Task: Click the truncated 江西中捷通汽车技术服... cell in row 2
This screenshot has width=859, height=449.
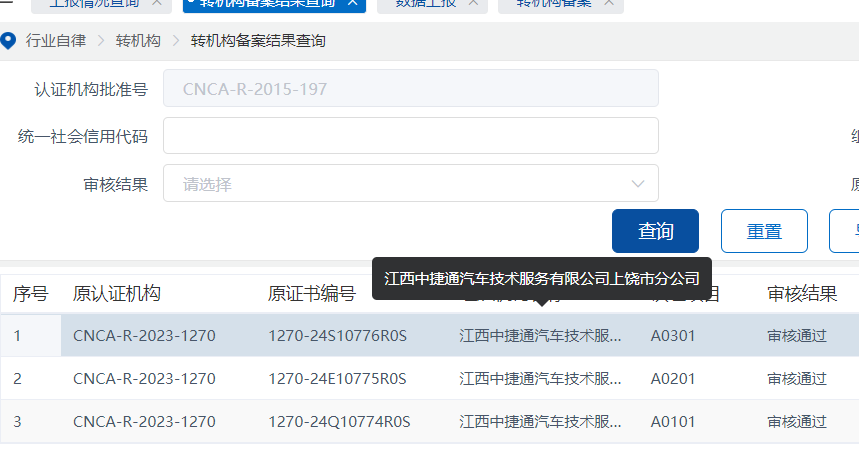Action: (540, 379)
